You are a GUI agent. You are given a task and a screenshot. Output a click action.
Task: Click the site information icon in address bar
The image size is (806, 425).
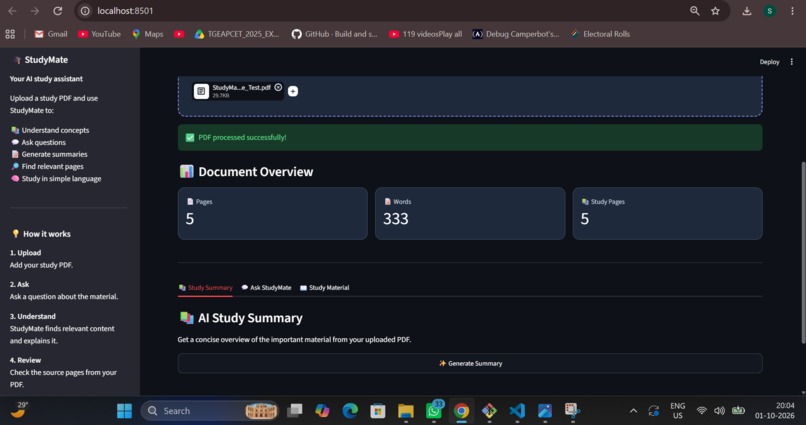point(85,11)
